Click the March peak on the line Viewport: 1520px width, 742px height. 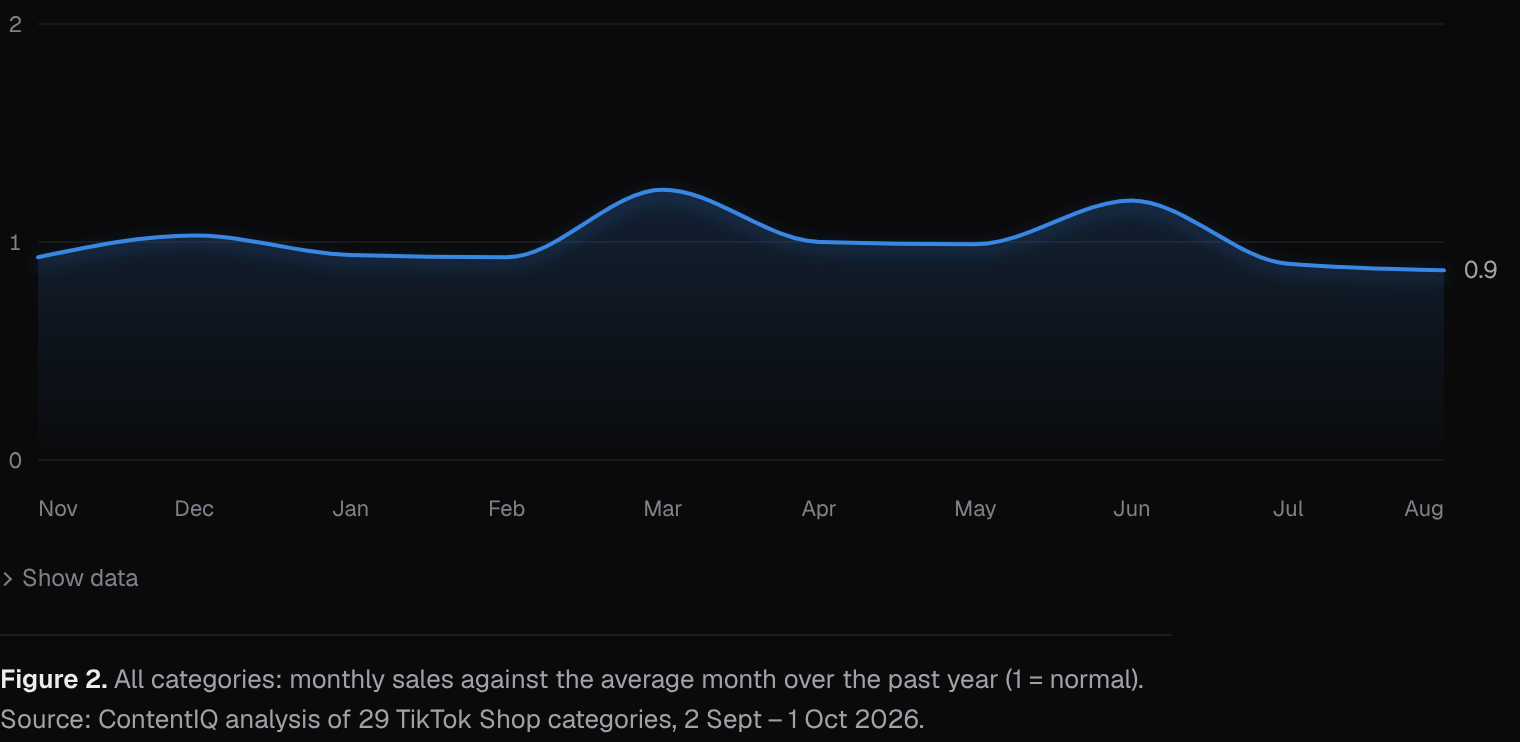(x=663, y=190)
